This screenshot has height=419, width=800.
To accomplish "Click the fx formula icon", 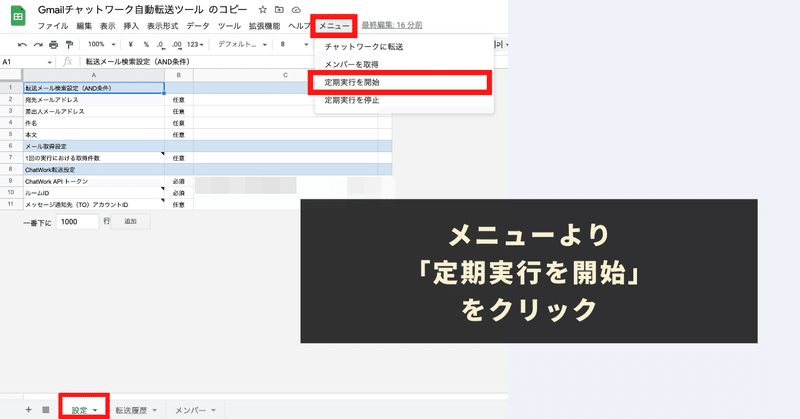I will click(67, 62).
